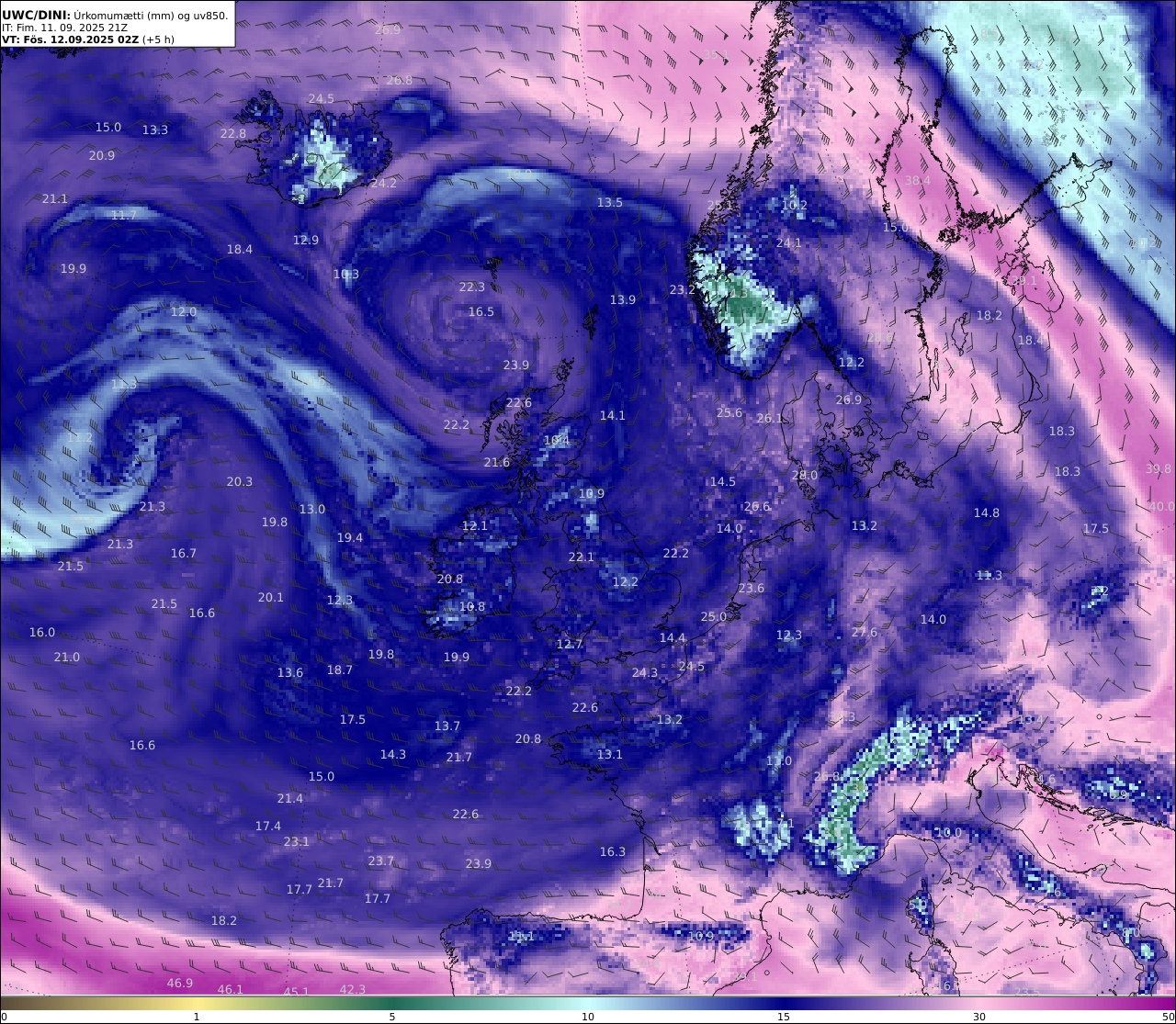Click the map value 16.3
The image size is (1176, 1024).
tap(613, 852)
